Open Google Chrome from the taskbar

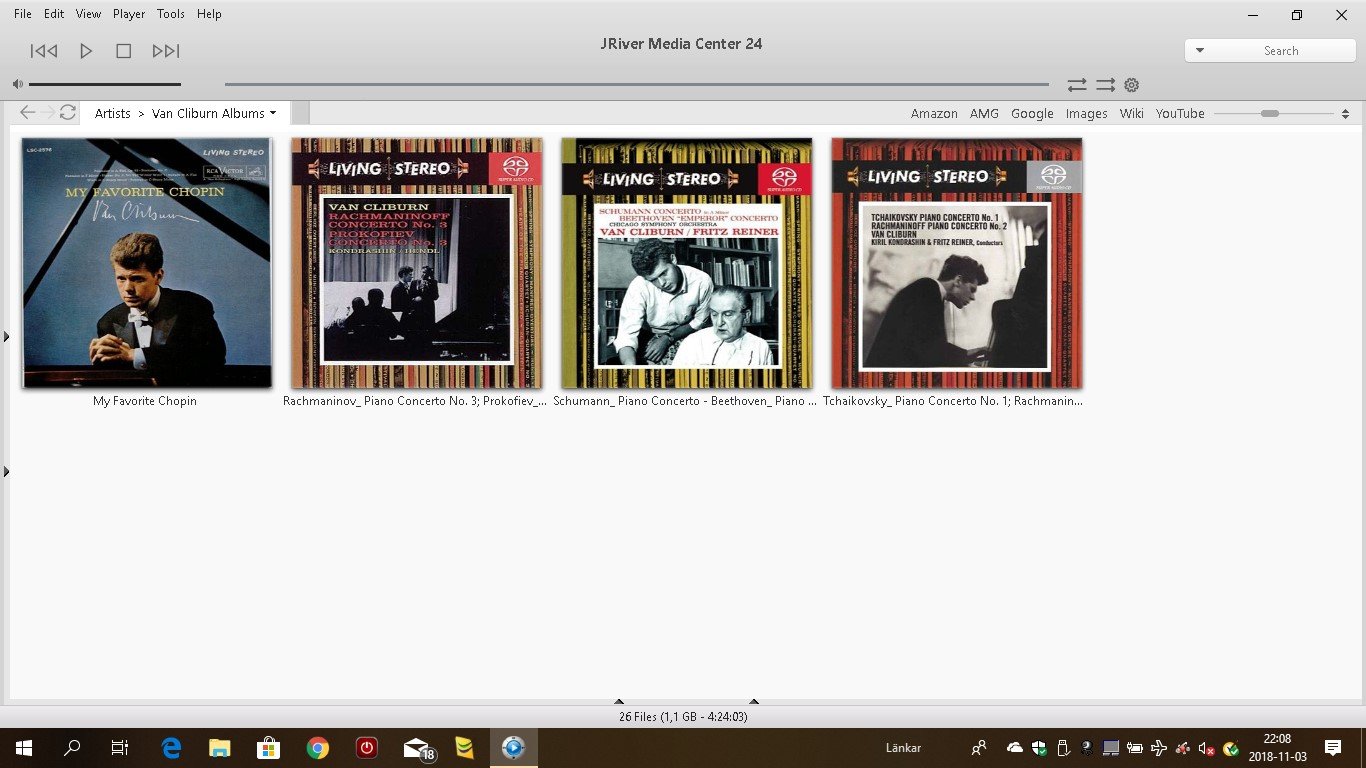coord(318,748)
